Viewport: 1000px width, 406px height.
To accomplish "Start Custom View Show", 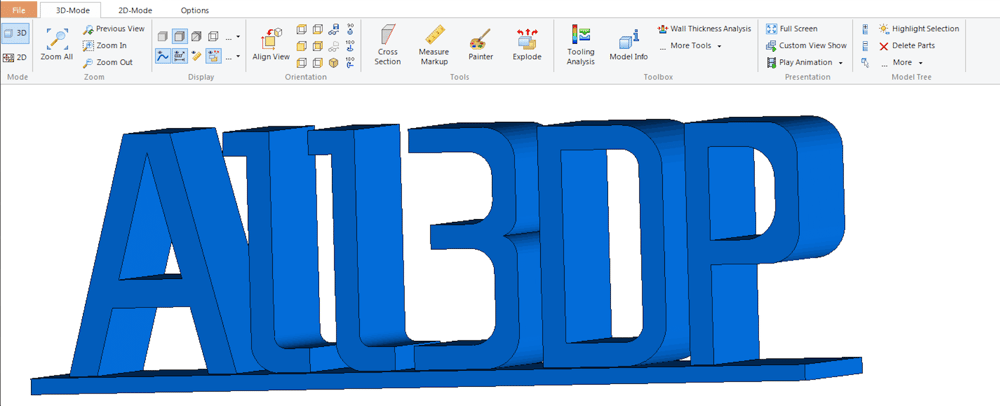I will tap(806, 46).
